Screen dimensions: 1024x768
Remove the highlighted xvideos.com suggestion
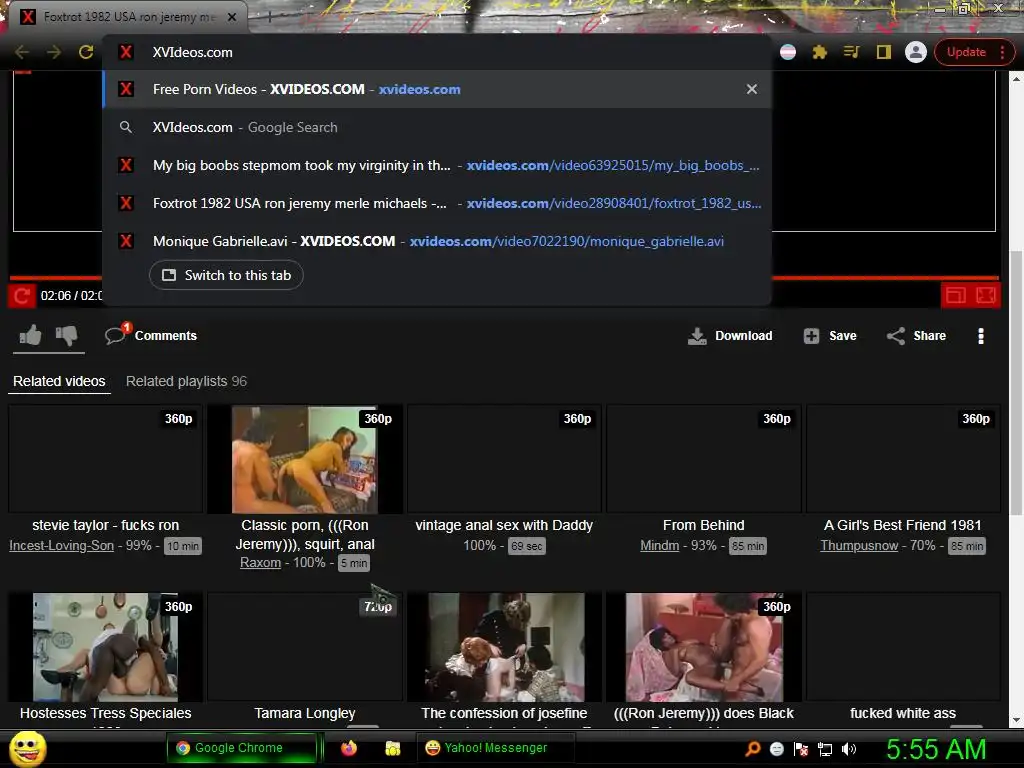click(752, 89)
